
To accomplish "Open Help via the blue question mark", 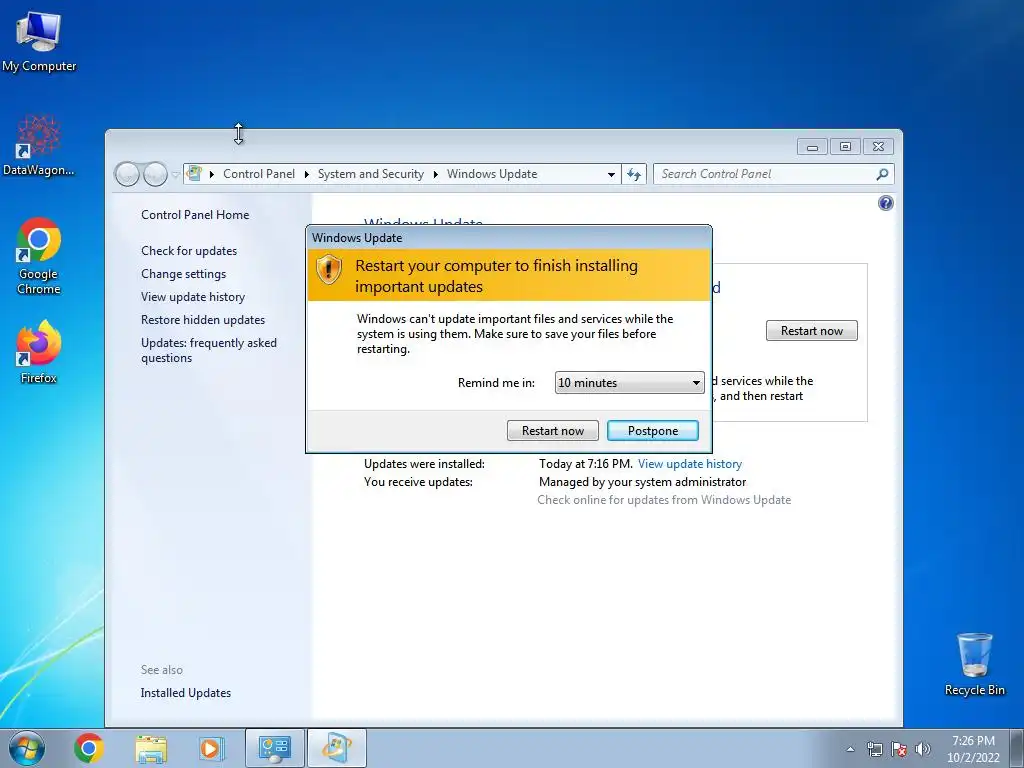I will tap(886, 203).
